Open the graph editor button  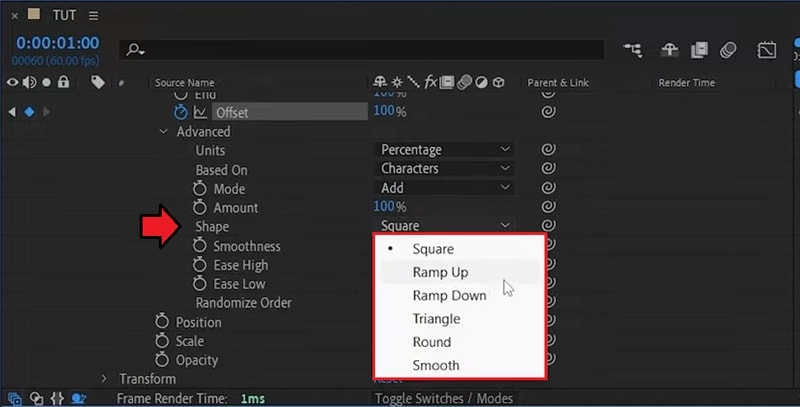point(767,50)
